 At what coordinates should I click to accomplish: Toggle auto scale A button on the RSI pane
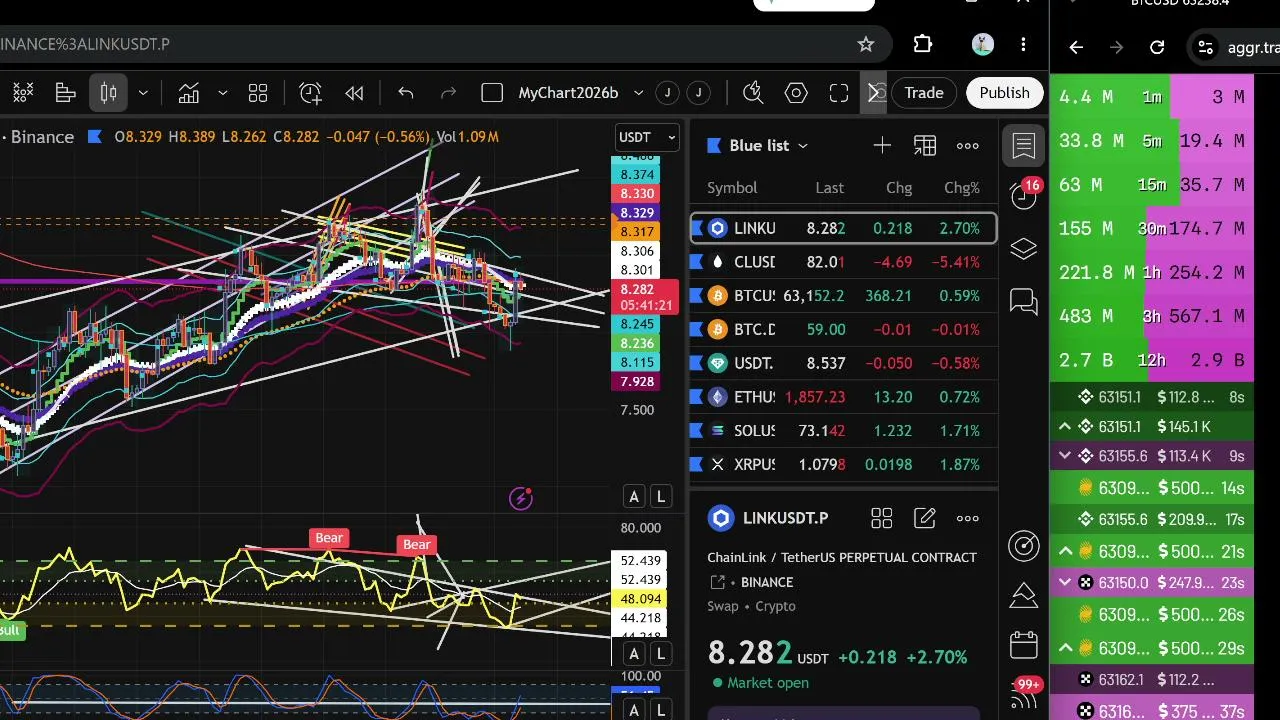point(633,654)
